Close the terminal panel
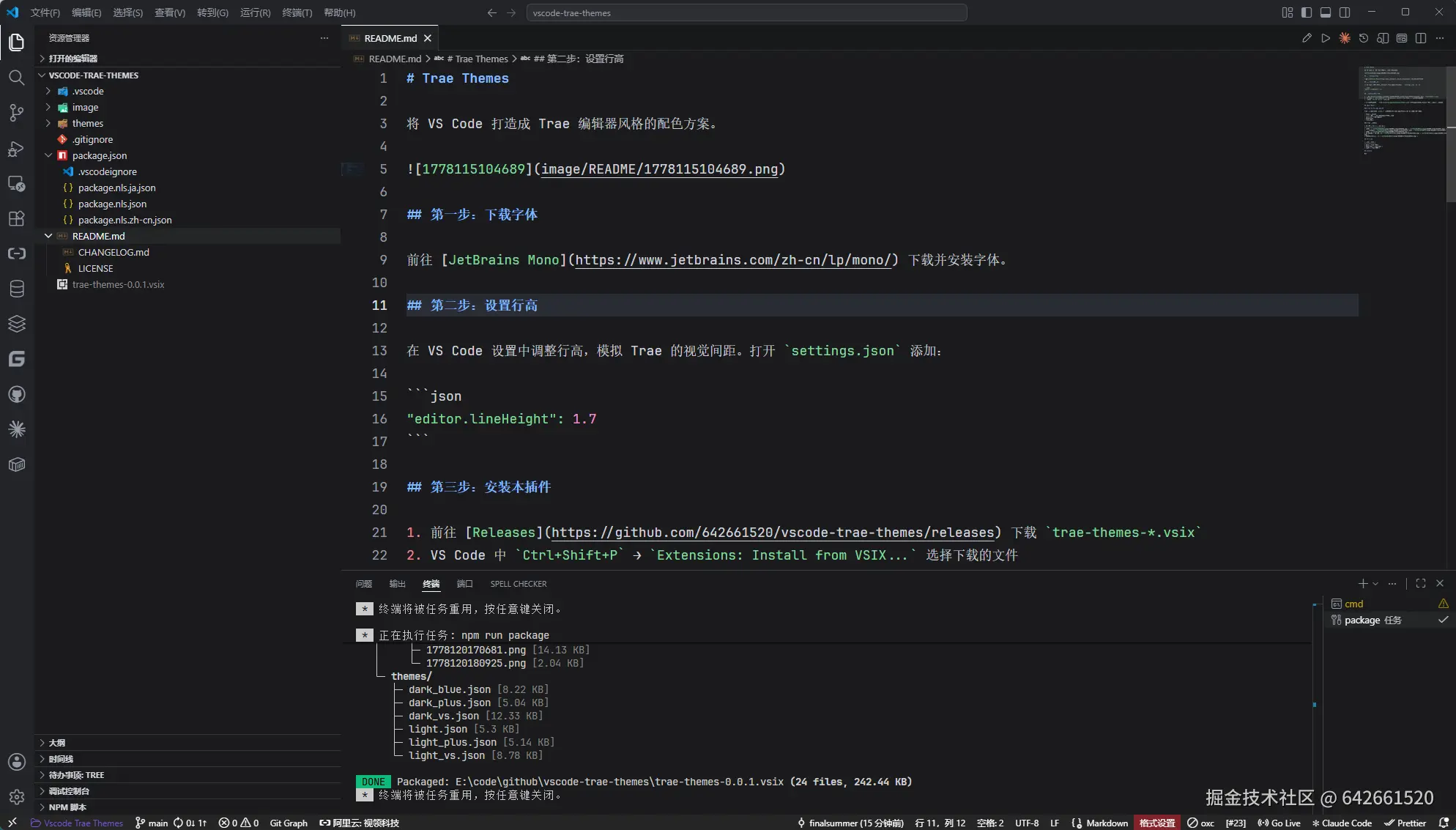Screen dimensions: 1456x830 coord(1440,584)
